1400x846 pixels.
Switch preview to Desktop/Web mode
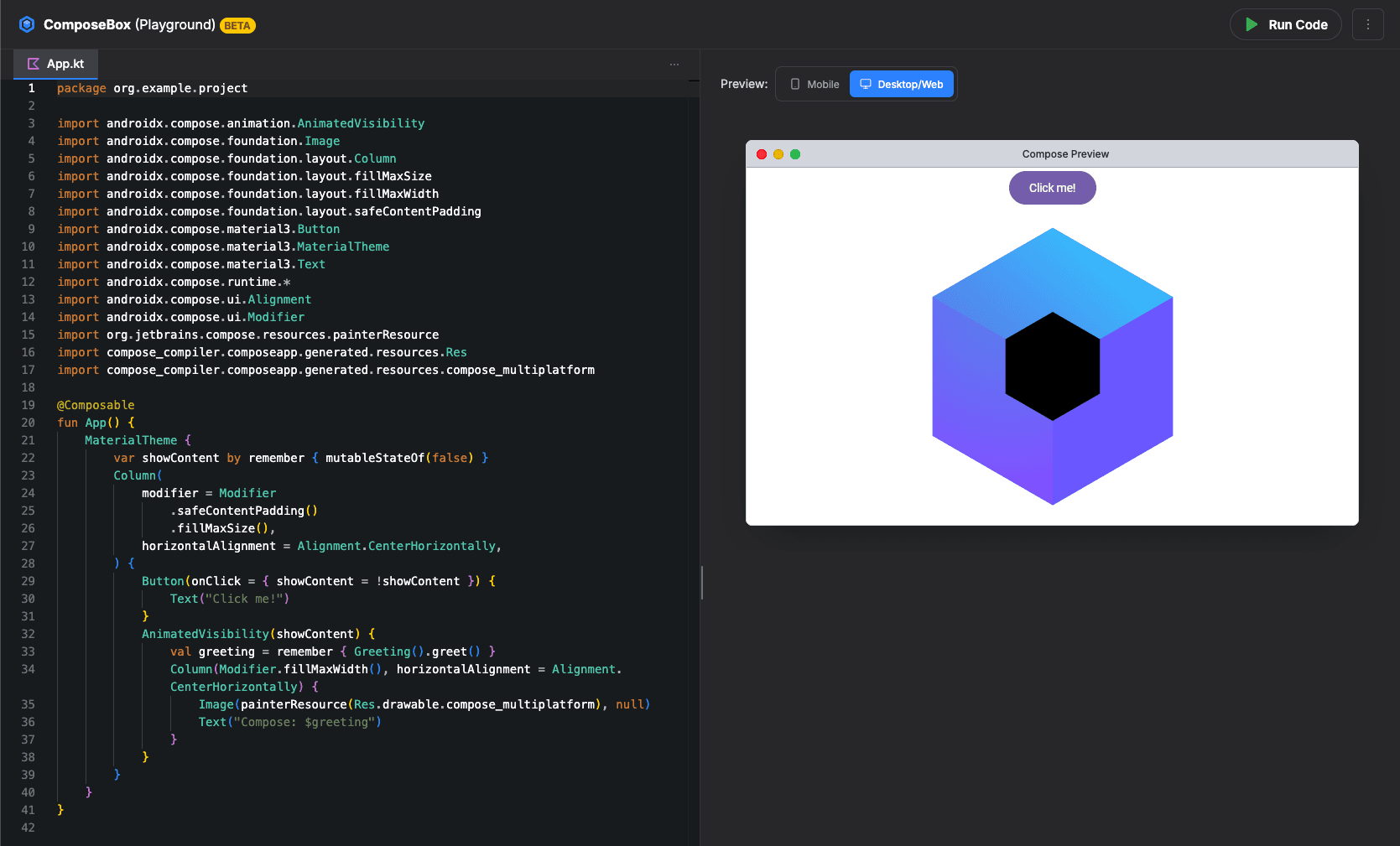coord(902,84)
